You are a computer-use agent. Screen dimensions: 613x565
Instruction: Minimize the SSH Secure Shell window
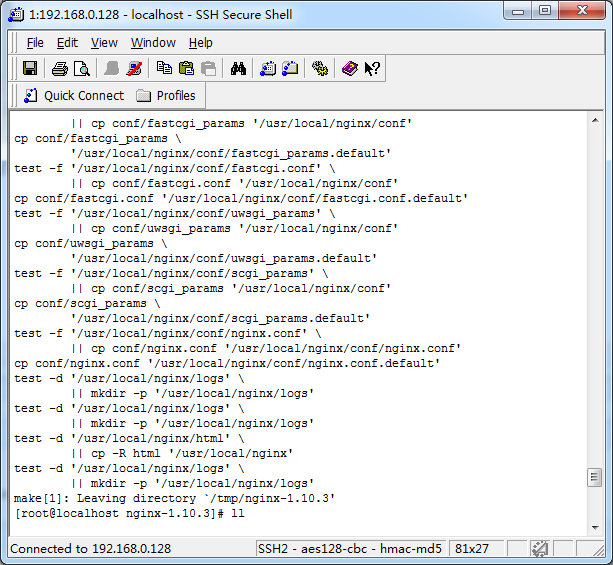pyautogui.click(x=518, y=11)
